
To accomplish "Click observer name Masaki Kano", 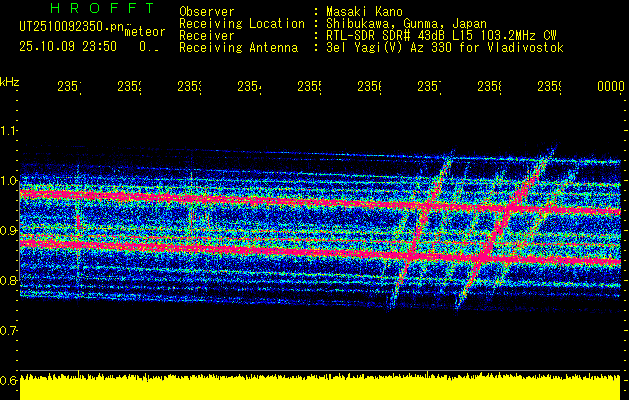I will [364, 12].
